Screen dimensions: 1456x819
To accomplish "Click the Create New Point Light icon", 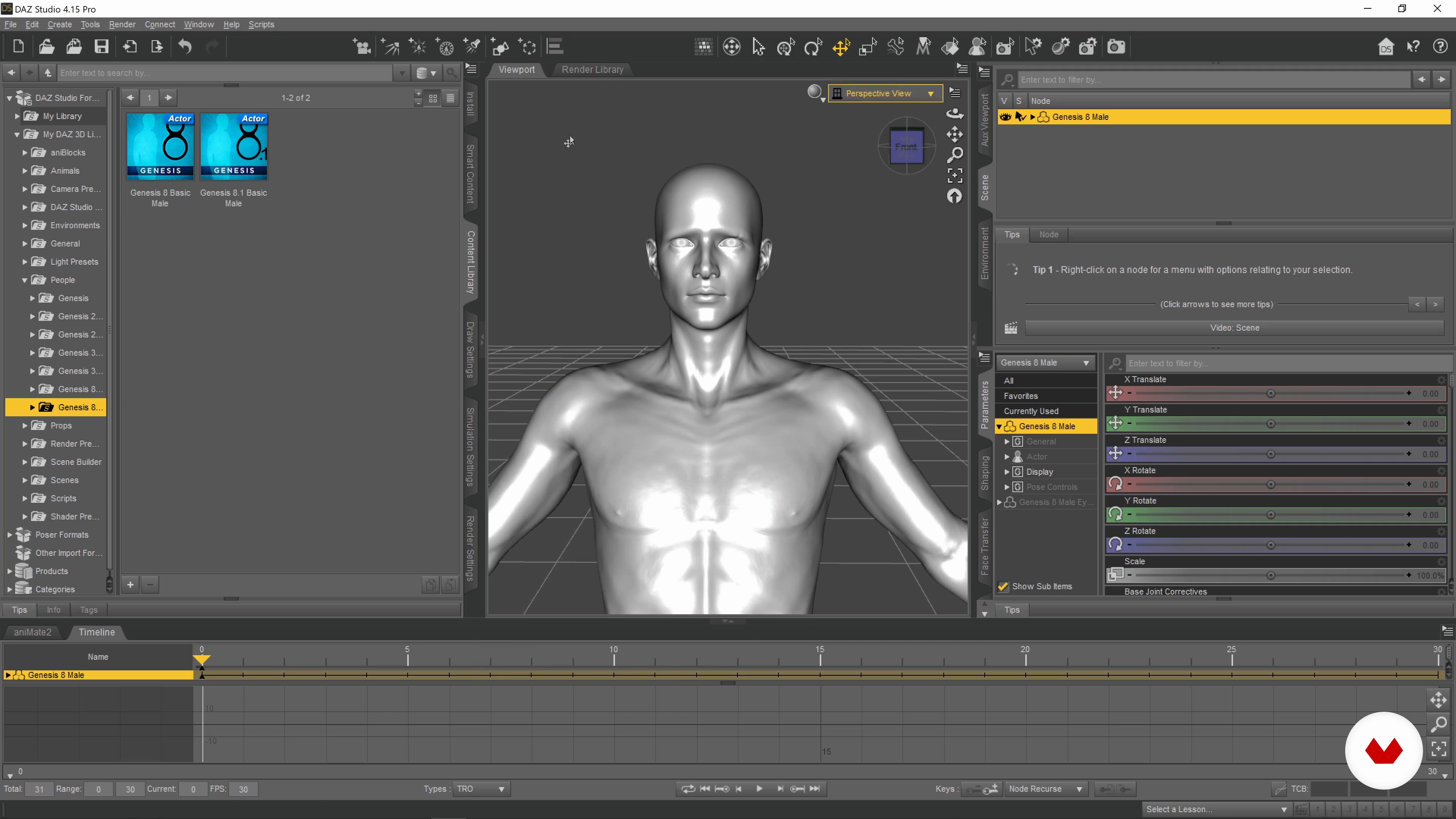I will coord(418,47).
